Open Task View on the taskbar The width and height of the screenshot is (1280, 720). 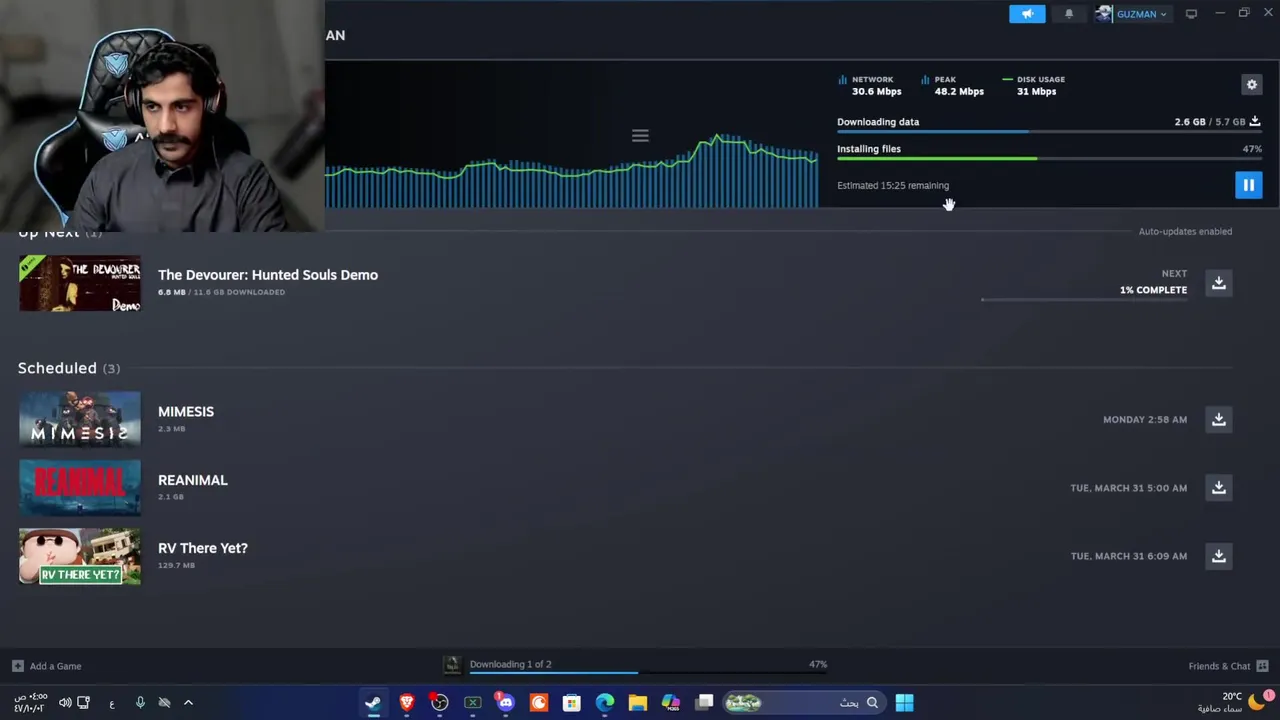click(x=704, y=702)
